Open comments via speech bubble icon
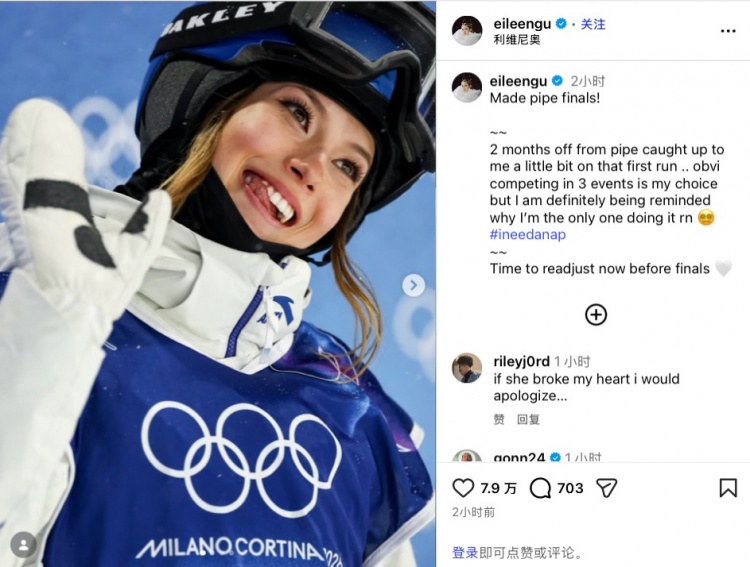 (540, 488)
